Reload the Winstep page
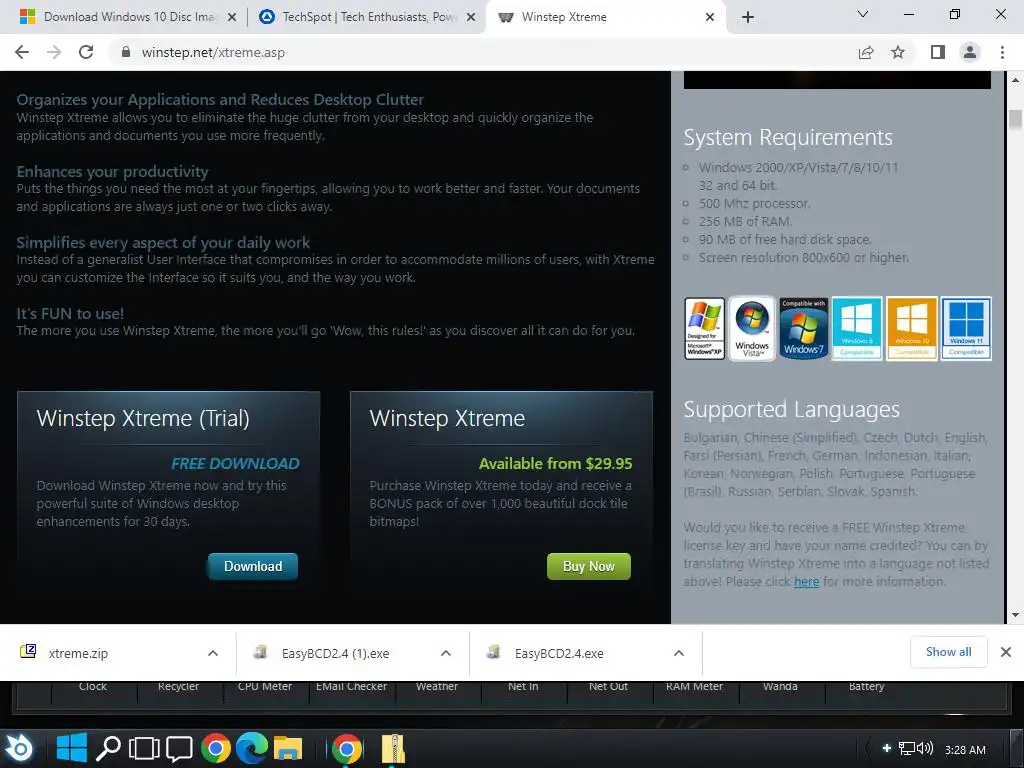 click(86, 52)
